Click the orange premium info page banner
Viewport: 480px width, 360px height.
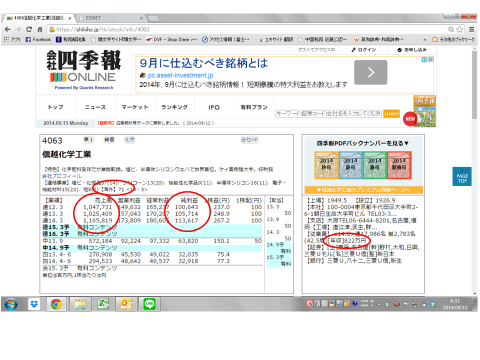(x=364, y=190)
